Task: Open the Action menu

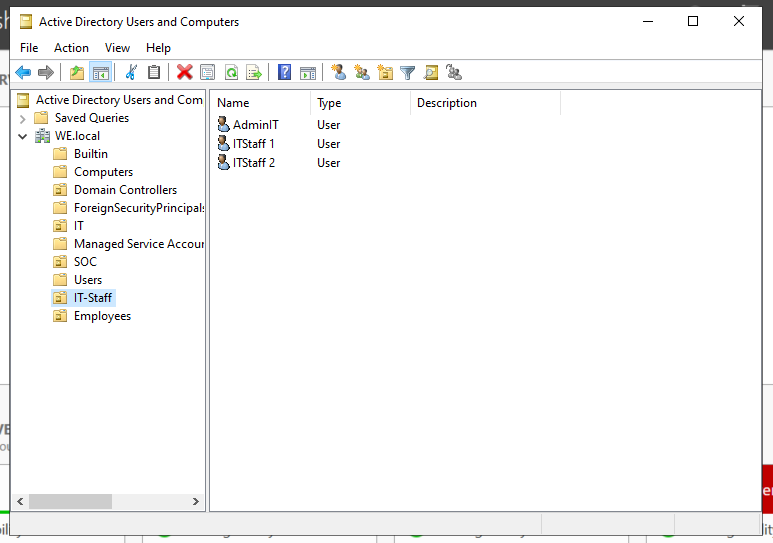Action: tap(71, 48)
